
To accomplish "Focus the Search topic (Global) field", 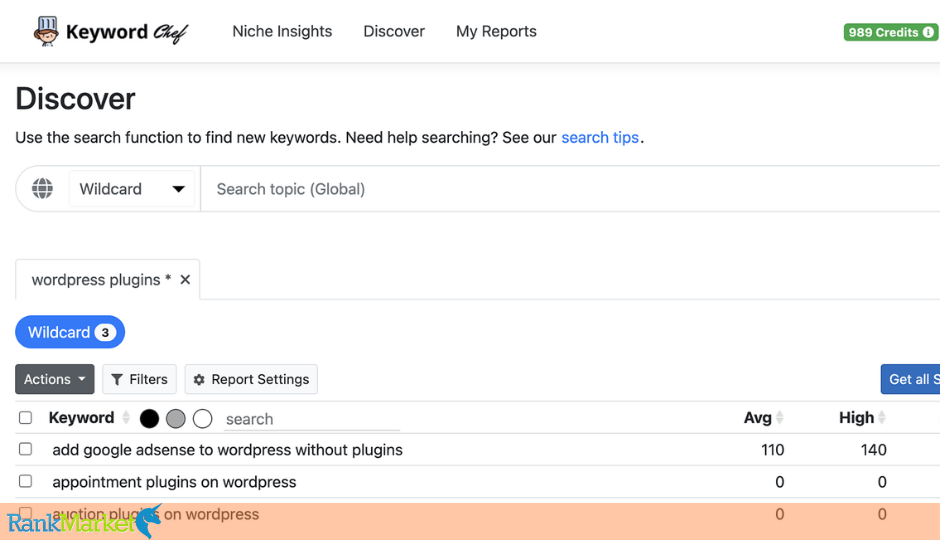I will click(x=570, y=189).
